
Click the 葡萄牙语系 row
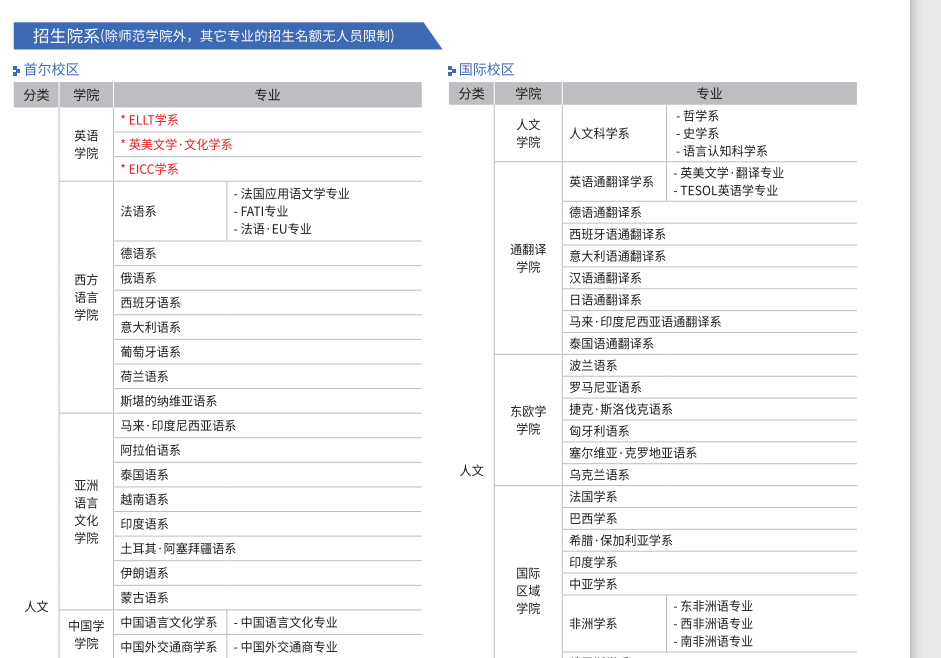pyautogui.click(x=268, y=352)
